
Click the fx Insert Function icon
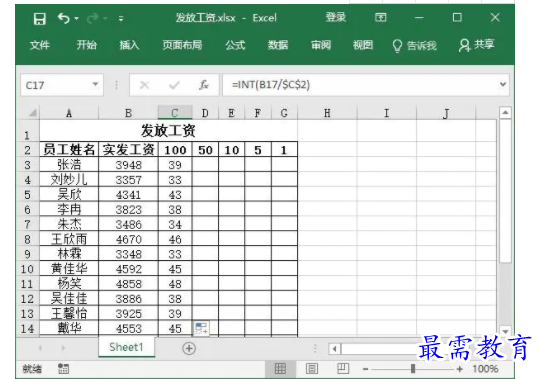pyautogui.click(x=204, y=85)
